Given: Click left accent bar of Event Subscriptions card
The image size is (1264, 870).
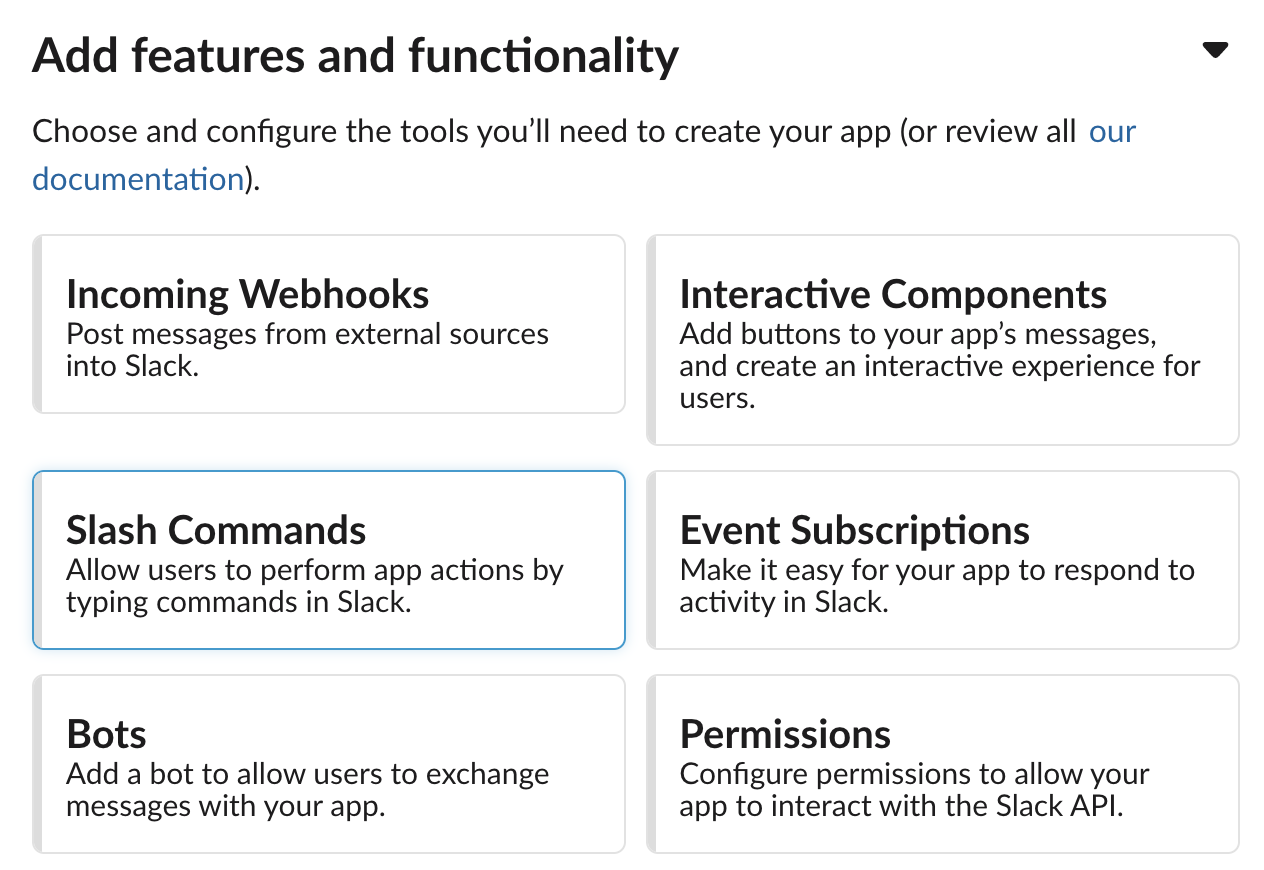Looking at the screenshot, I should [x=652, y=559].
